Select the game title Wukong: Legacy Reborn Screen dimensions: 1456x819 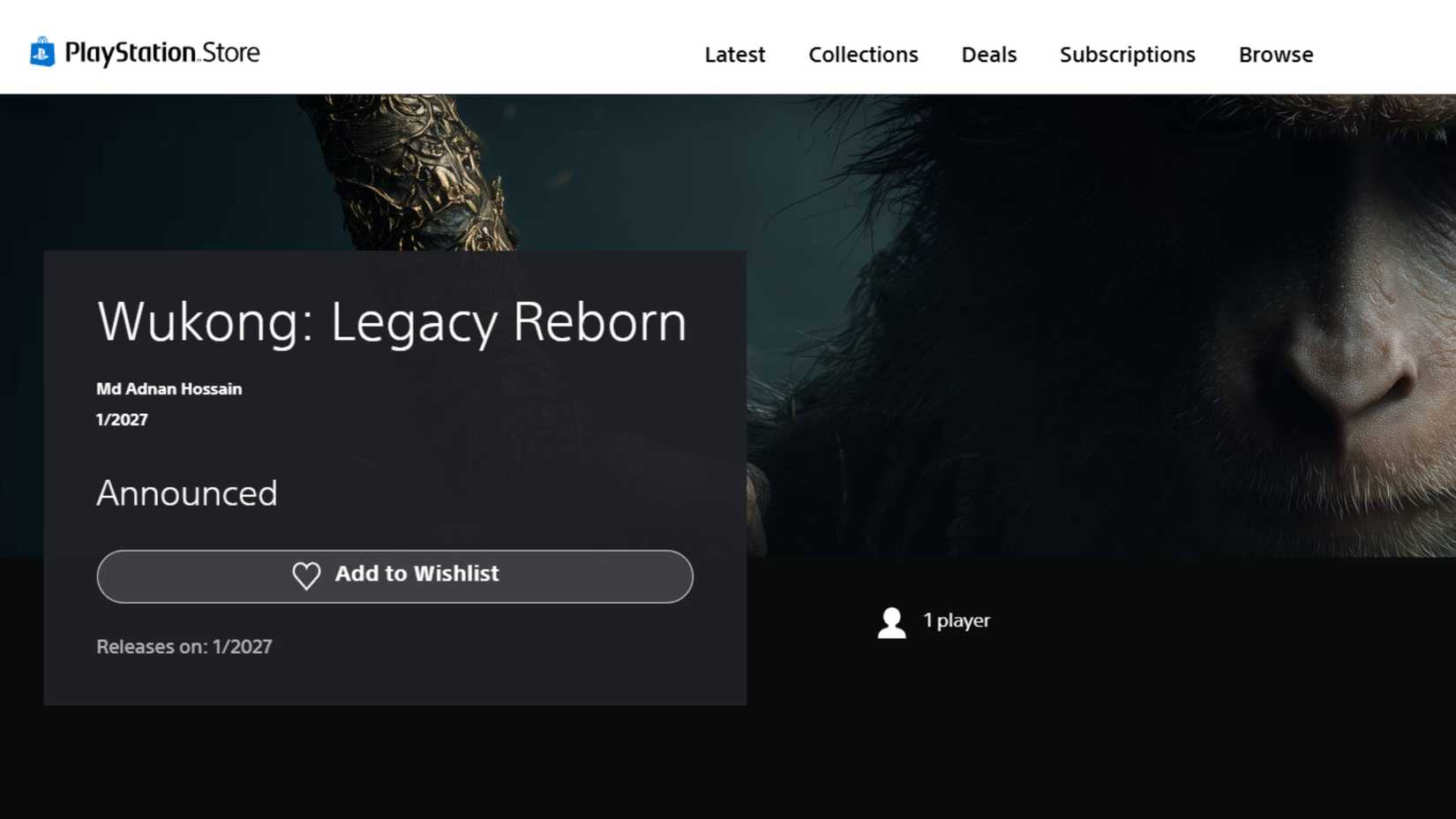[x=391, y=321]
